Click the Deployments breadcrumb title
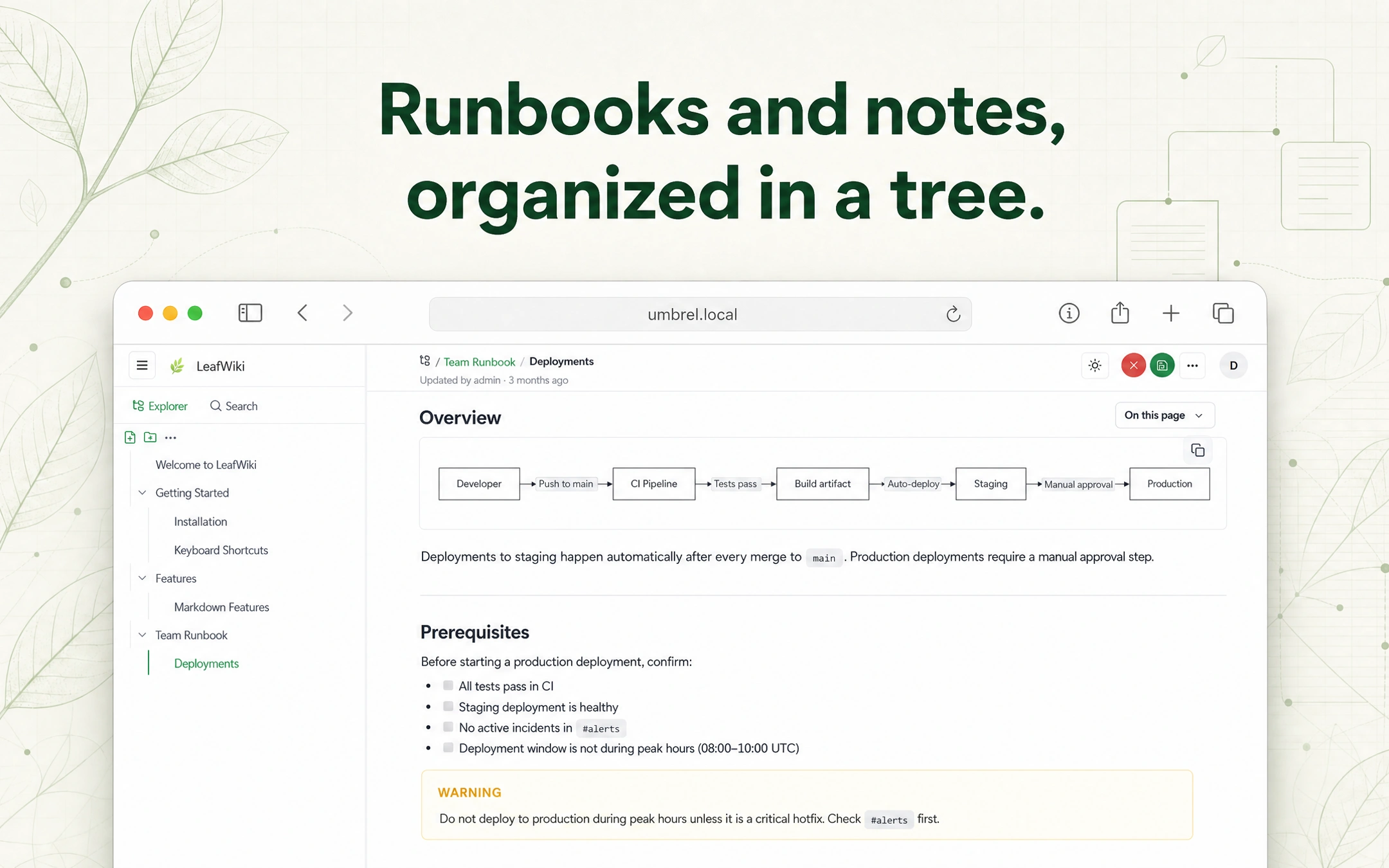The image size is (1389, 868). (x=561, y=361)
